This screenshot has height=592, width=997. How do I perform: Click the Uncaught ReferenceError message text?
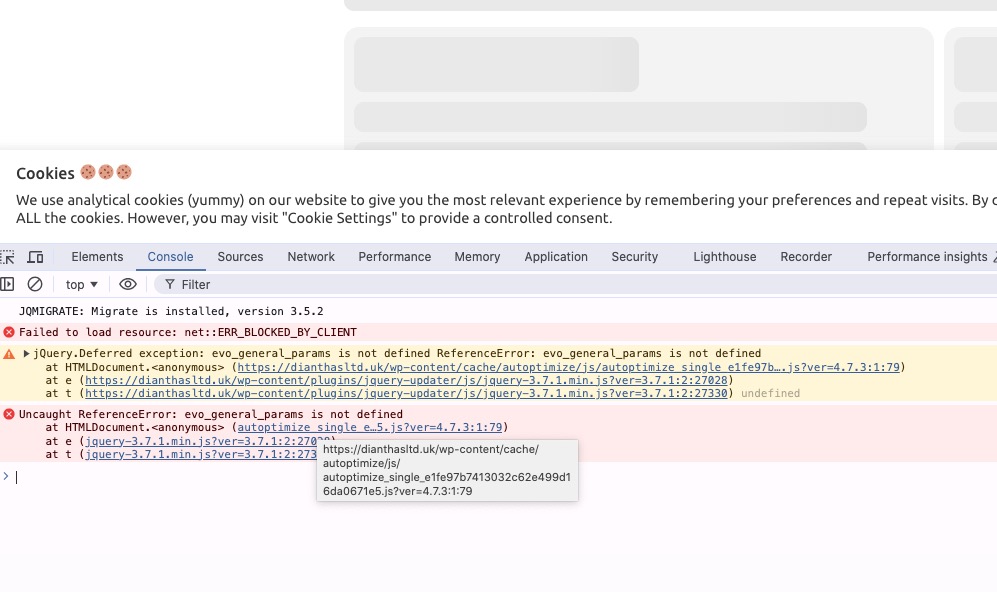coord(210,414)
